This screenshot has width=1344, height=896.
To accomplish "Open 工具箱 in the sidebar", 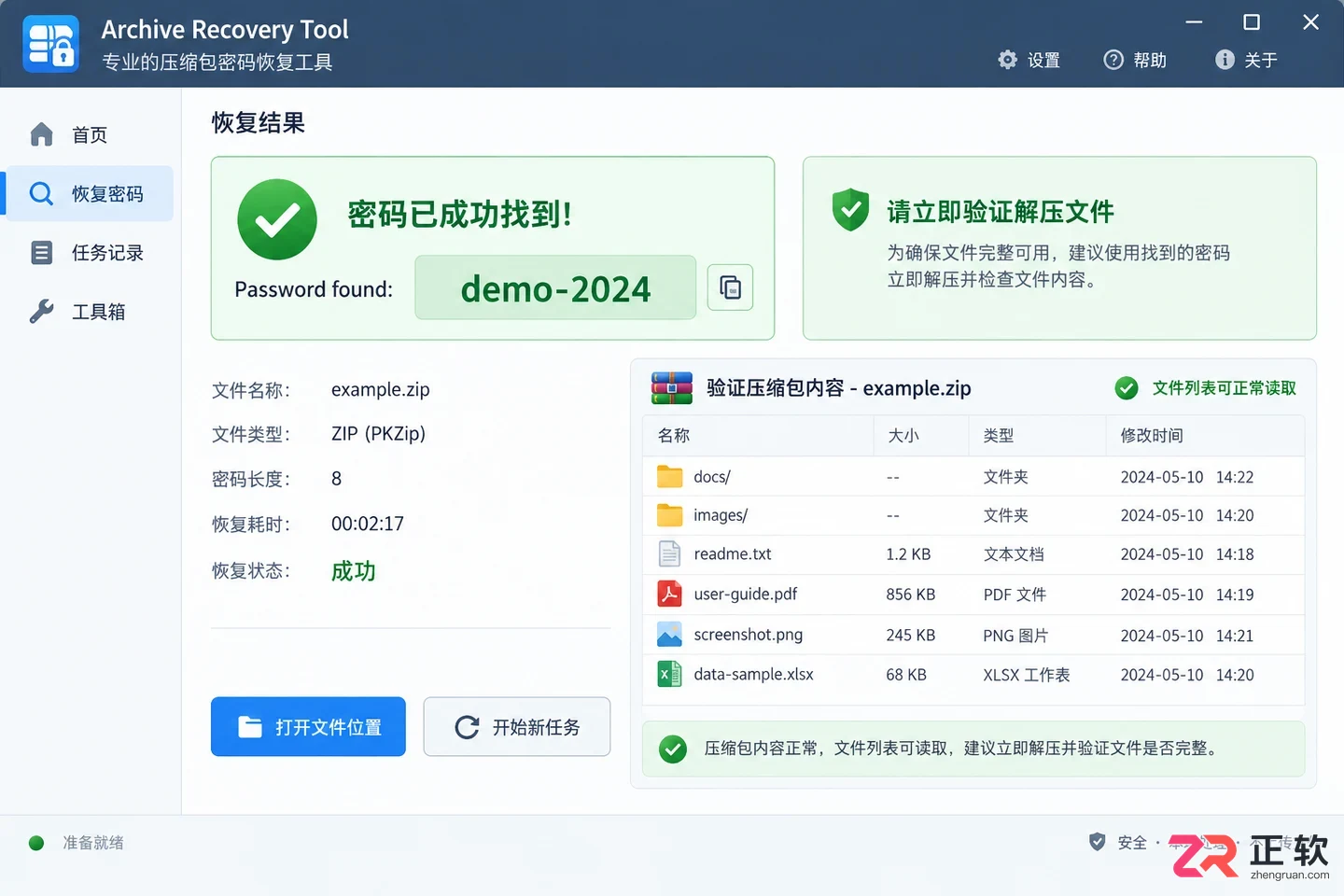I will point(90,312).
